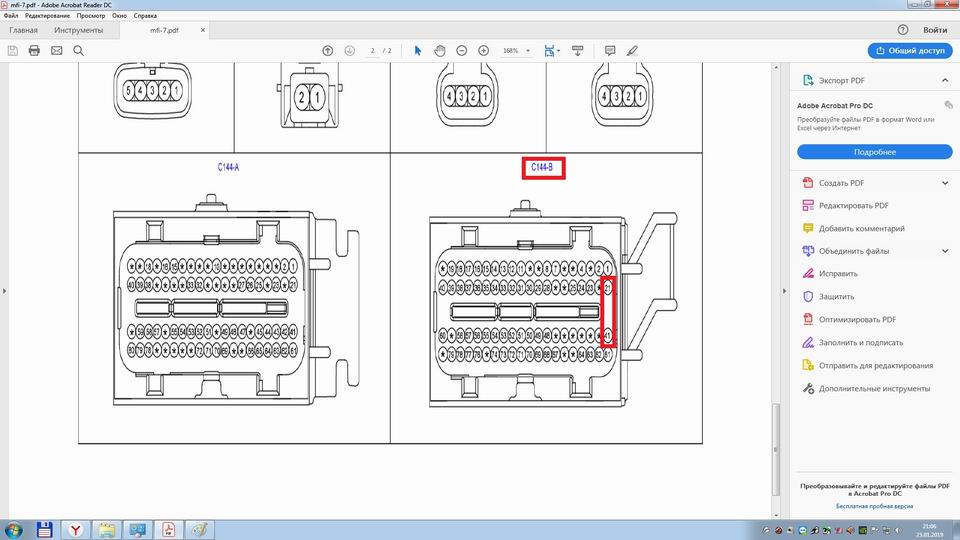Click the print icon in toolbar
960x540 pixels.
pyautogui.click(x=34, y=50)
